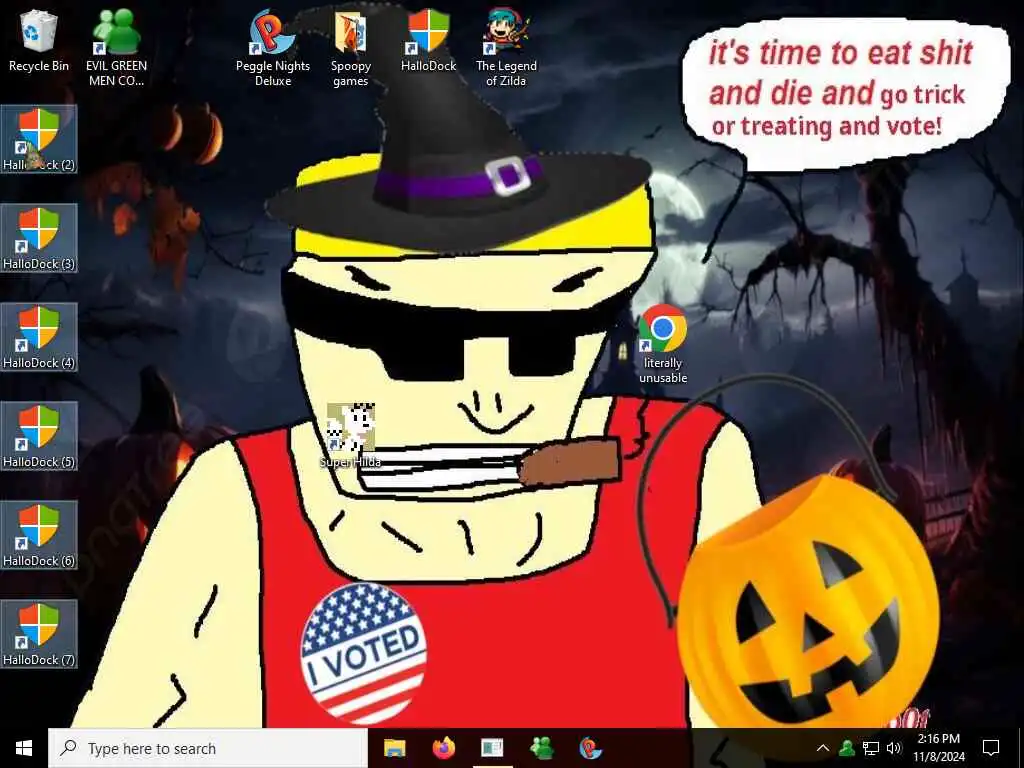Open the Spoopy games folder
The image size is (1024, 768).
[x=351, y=48]
